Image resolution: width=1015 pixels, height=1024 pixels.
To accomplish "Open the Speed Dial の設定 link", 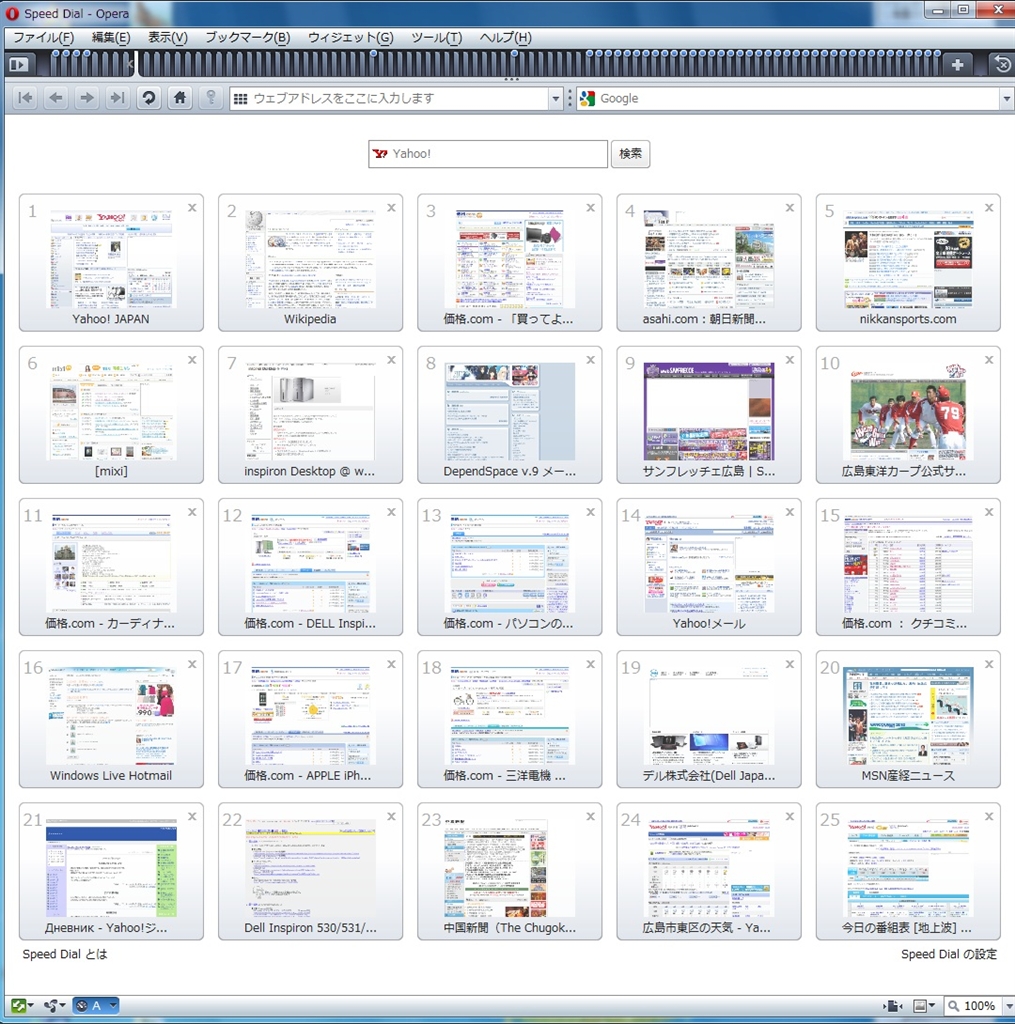I will tap(949, 954).
